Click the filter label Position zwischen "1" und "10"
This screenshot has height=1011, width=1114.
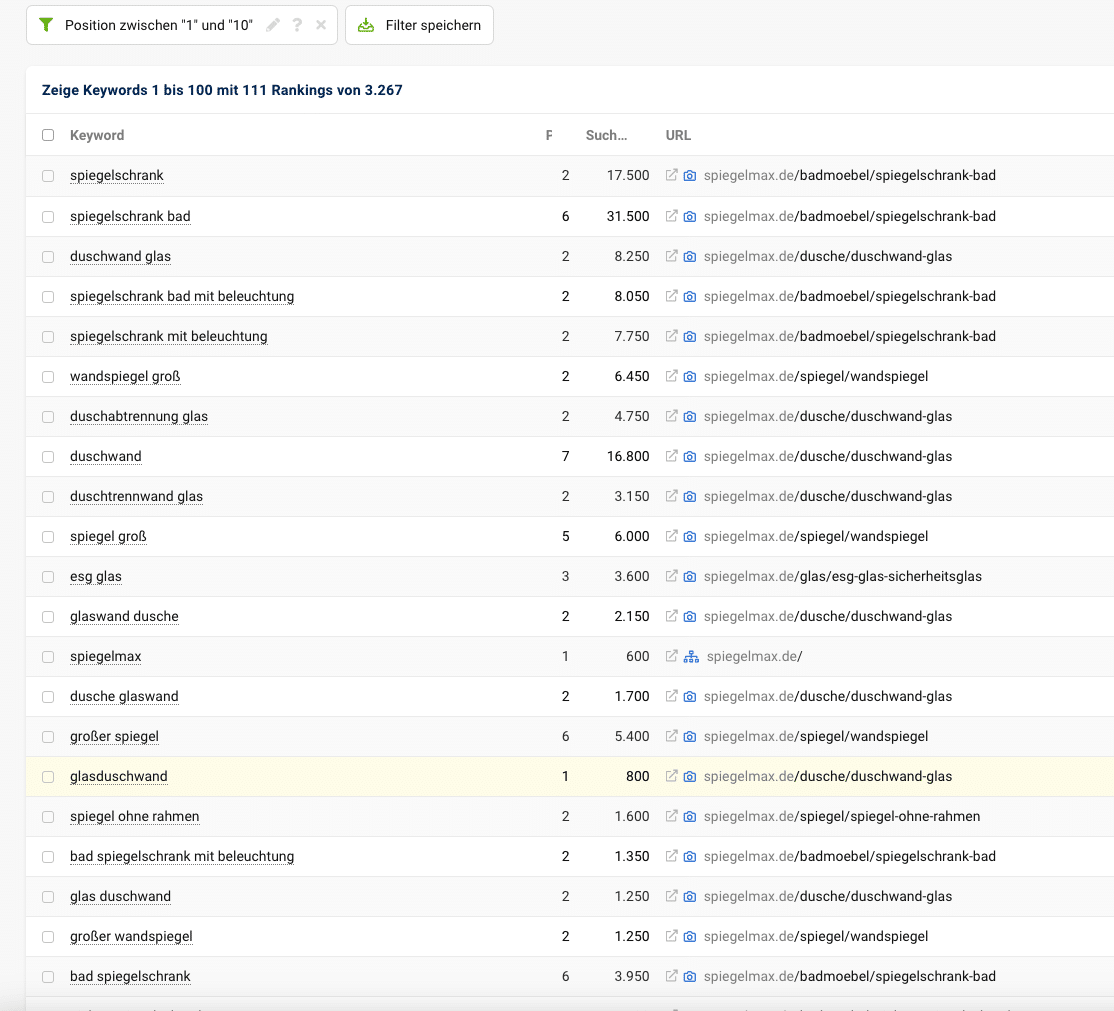(159, 26)
